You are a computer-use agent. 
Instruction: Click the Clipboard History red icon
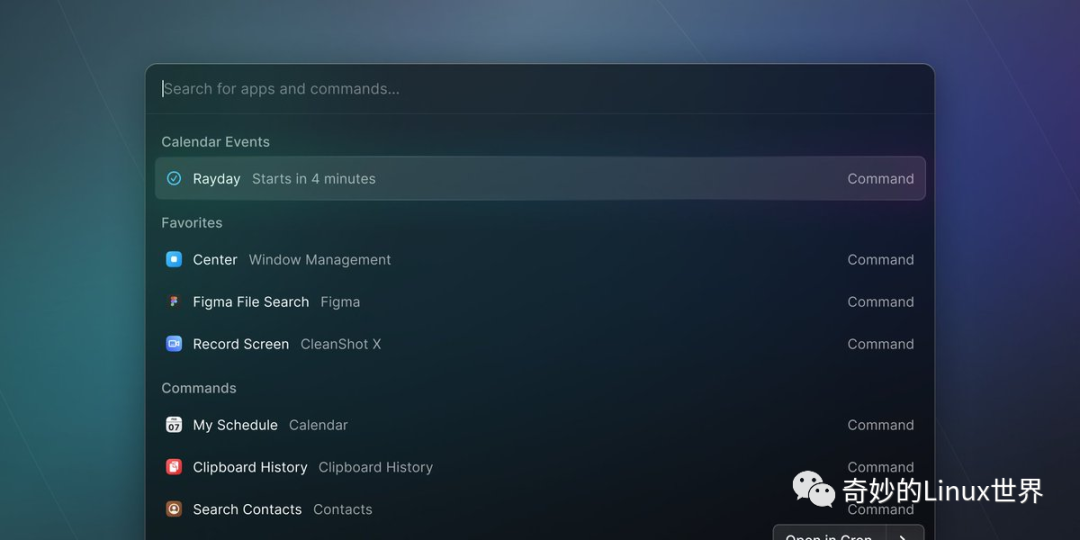pyautogui.click(x=174, y=467)
